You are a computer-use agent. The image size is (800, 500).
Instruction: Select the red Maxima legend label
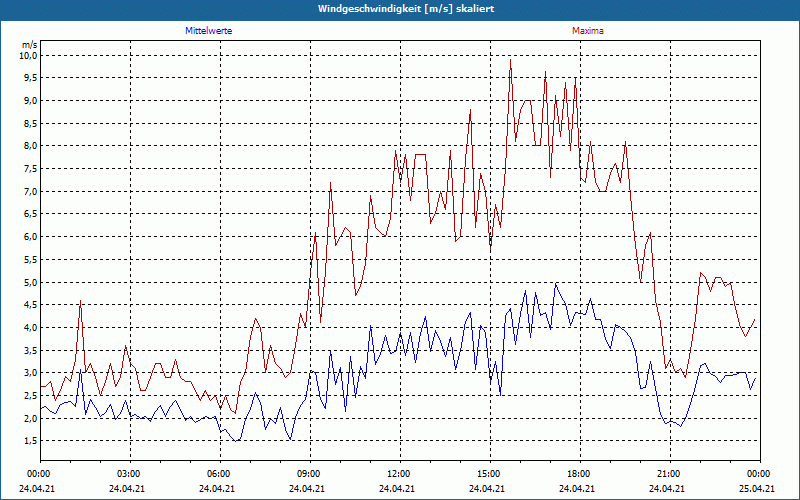click(588, 31)
